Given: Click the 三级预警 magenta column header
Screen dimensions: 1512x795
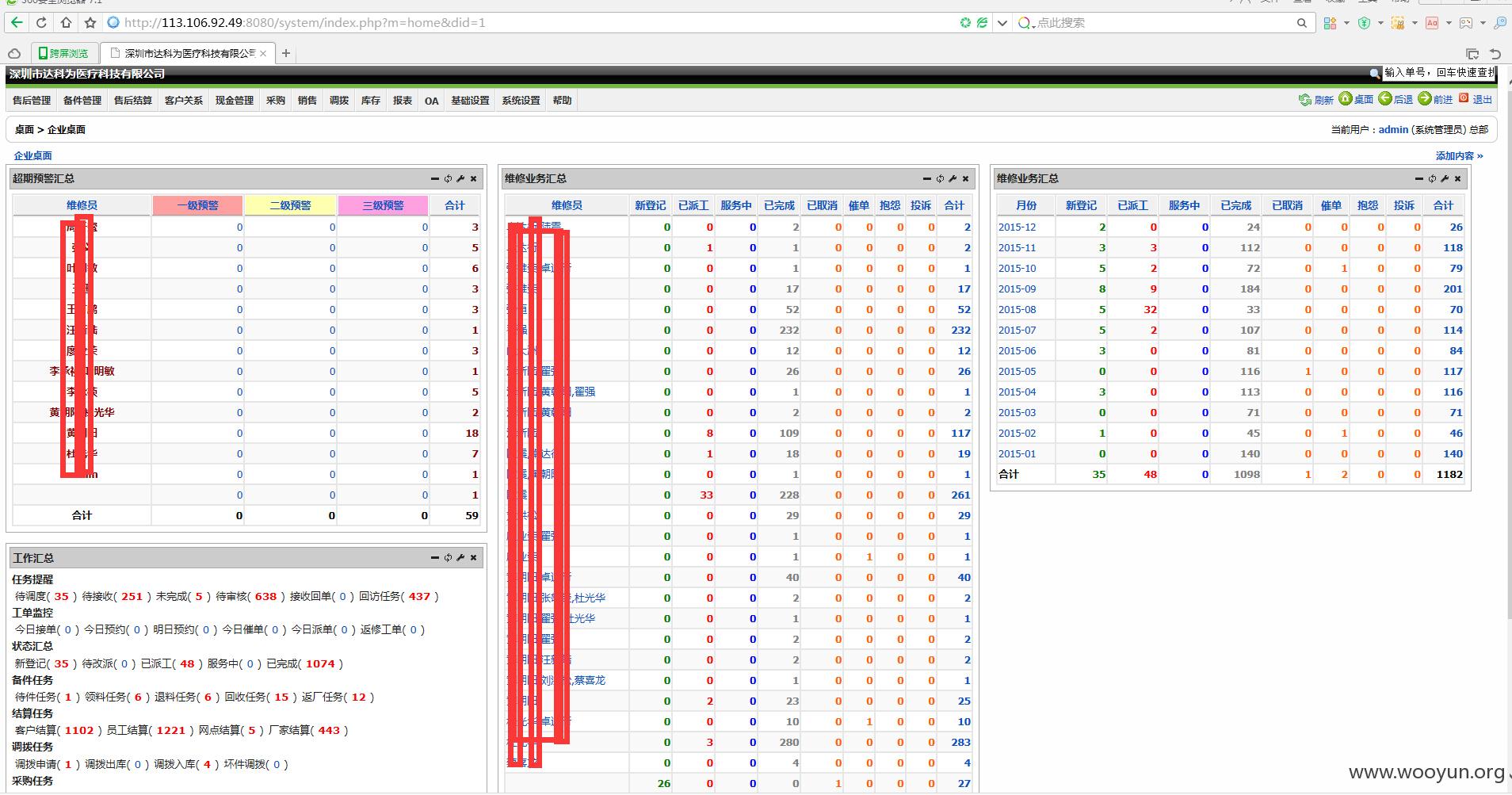Looking at the screenshot, I should coord(384,205).
